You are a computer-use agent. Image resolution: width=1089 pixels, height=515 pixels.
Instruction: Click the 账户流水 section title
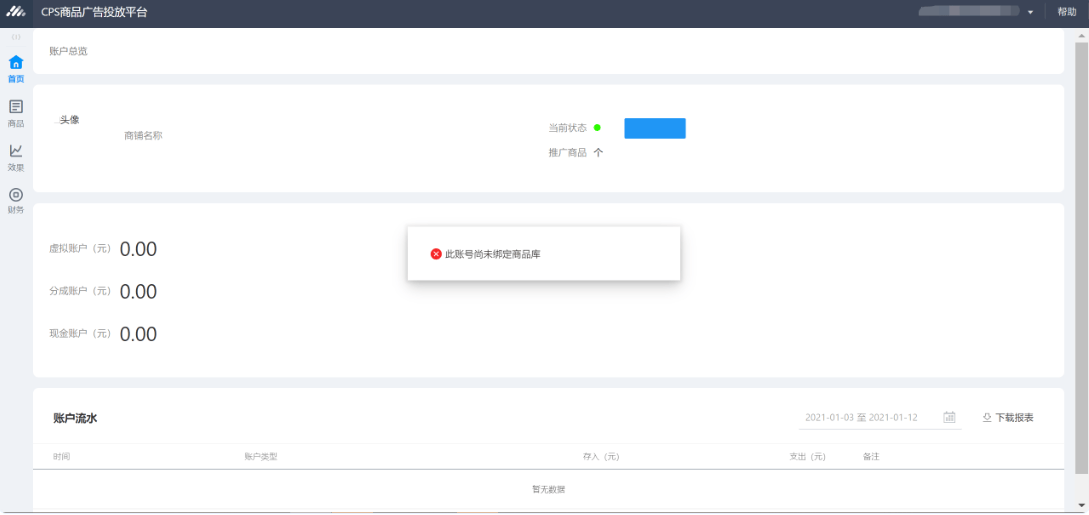point(75,418)
